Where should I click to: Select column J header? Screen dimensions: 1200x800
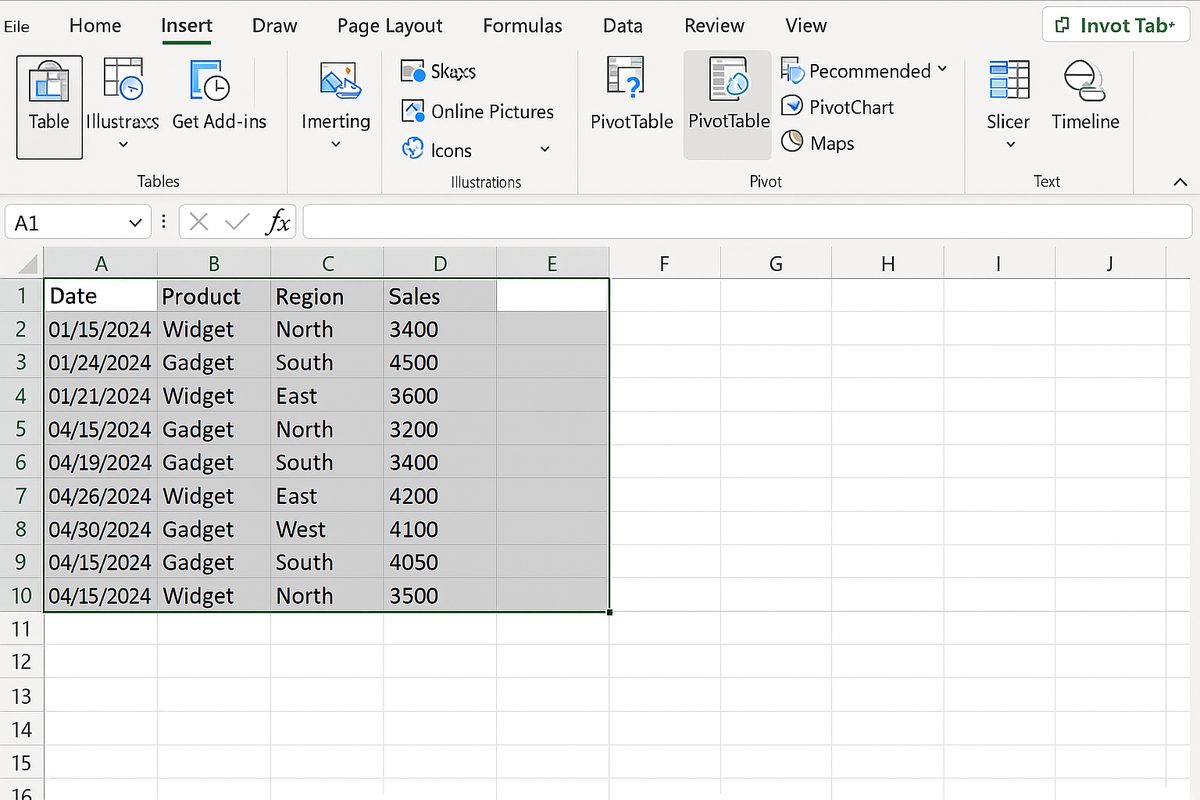tap(1110, 264)
